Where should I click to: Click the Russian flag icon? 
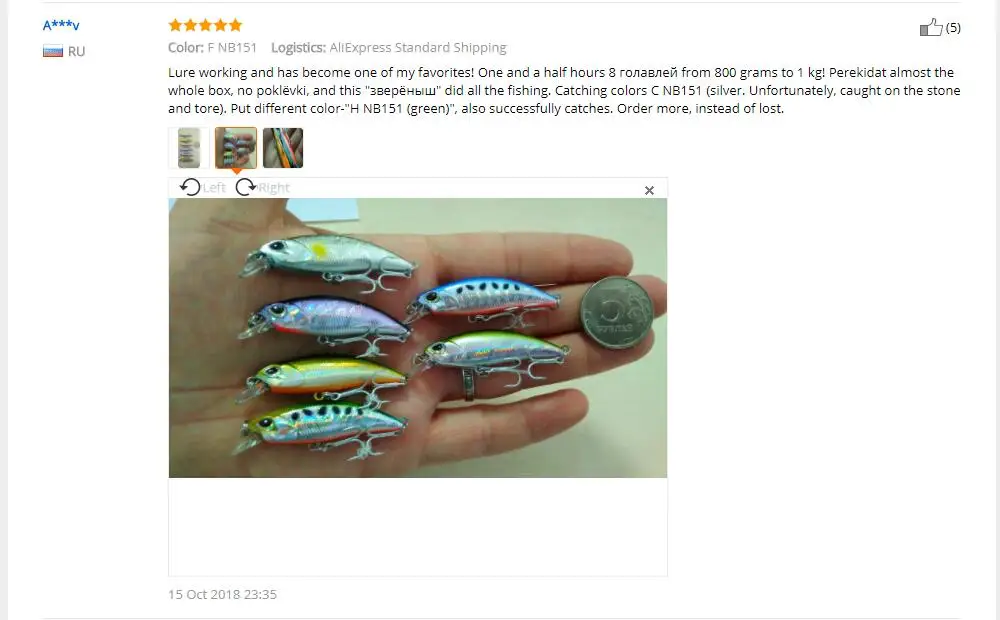[53, 51]
